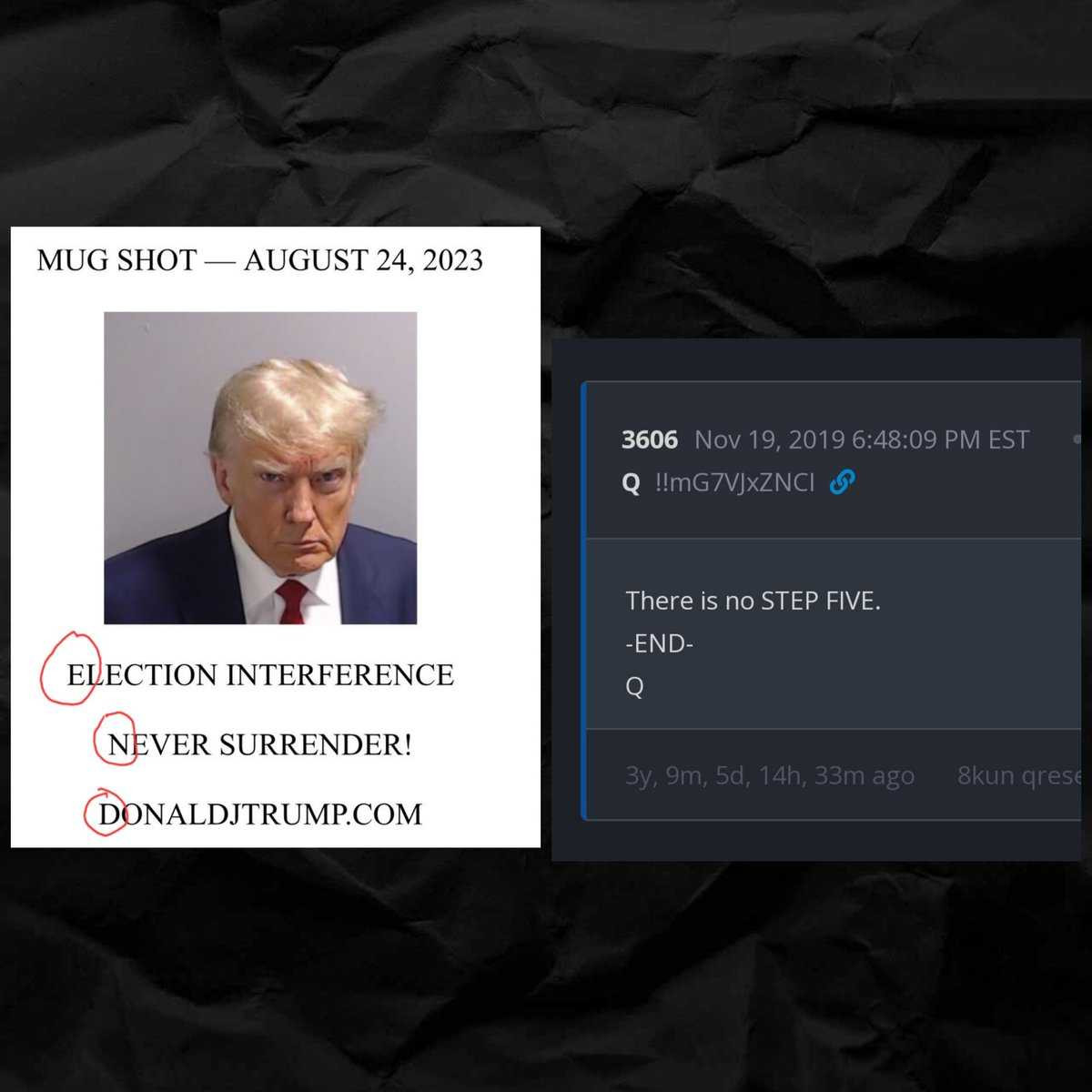Click the Nov 19, 2019 timestamp
The width and height of the screenshot is (1092, 1092).
click(861, 440)
